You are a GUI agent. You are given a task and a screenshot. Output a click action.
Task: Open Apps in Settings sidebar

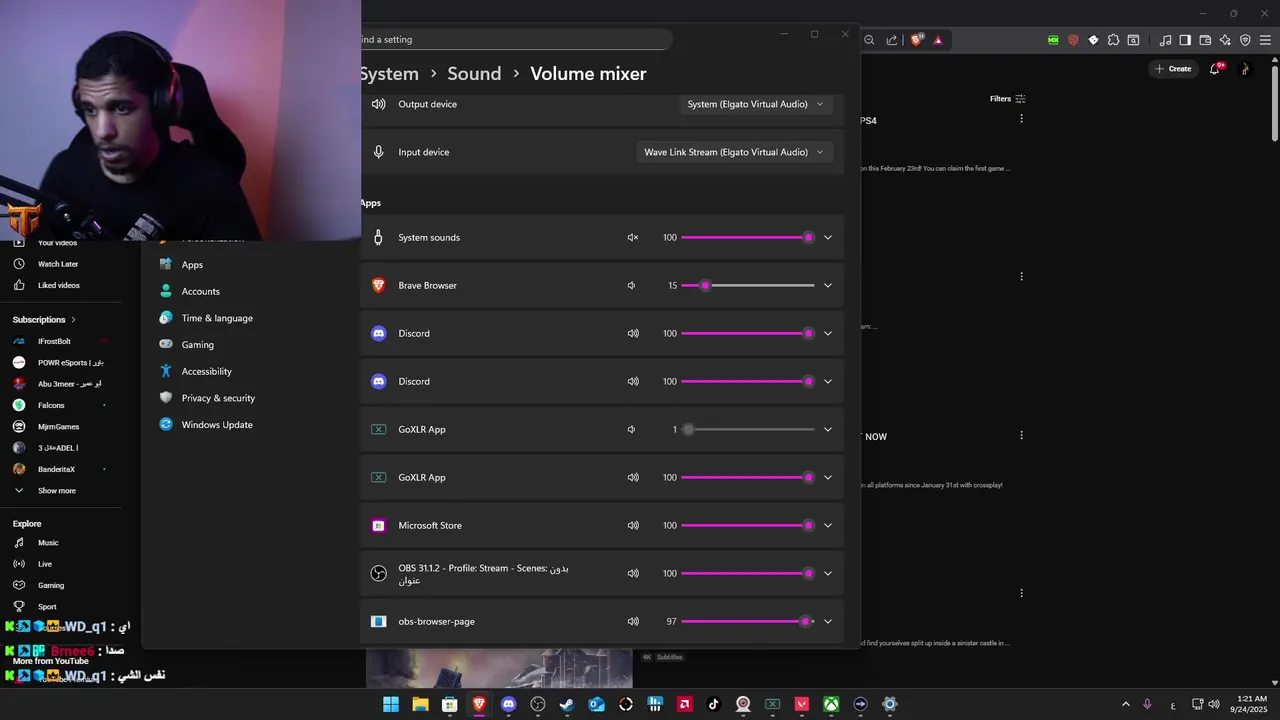(x=192, y=265)
